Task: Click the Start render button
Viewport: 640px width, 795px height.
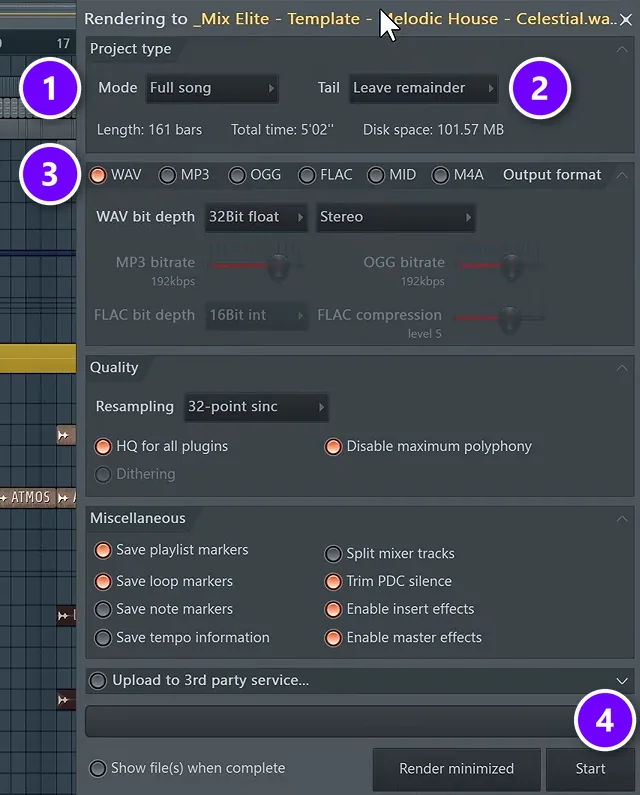Action: pyautogui.click(x=590, y=769)
